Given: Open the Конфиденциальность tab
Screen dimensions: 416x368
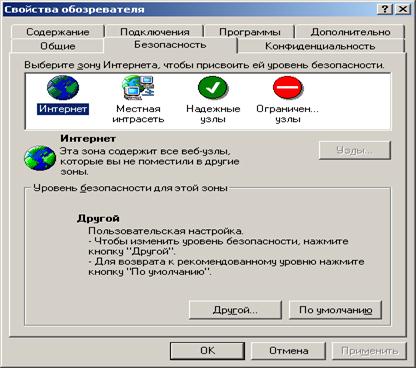Looking at the screenshot, I should click(x=320, y=46).
